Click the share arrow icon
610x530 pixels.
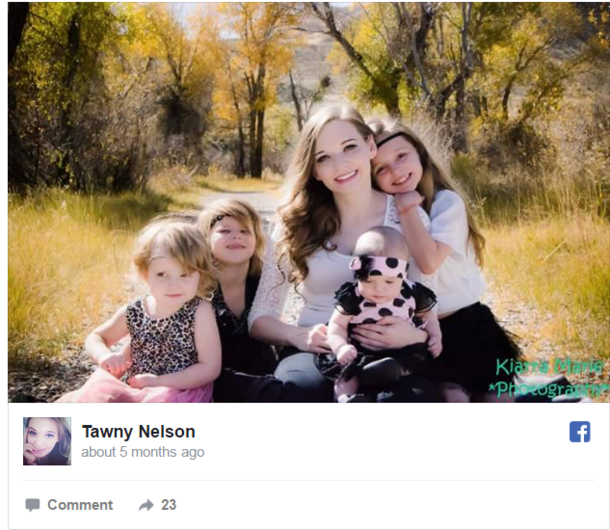(x=146, y=505)
